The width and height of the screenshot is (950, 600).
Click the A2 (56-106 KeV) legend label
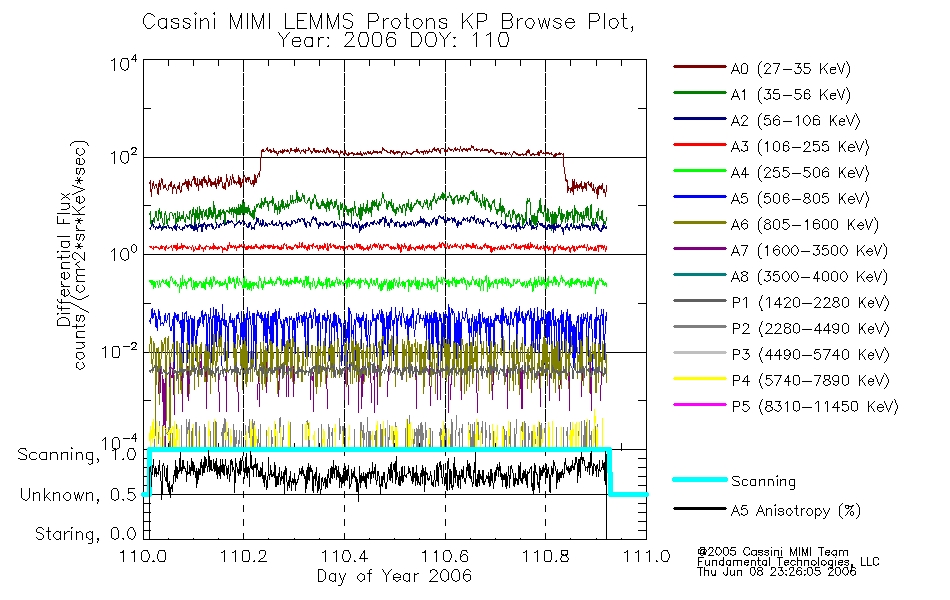pos(796,121)
